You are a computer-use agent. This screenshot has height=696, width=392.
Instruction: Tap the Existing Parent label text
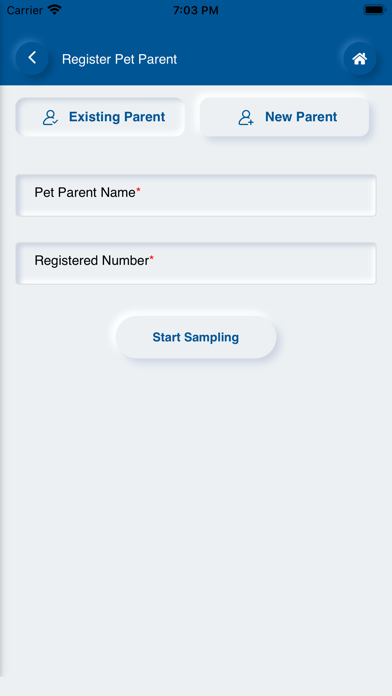(x=117, y=117)
